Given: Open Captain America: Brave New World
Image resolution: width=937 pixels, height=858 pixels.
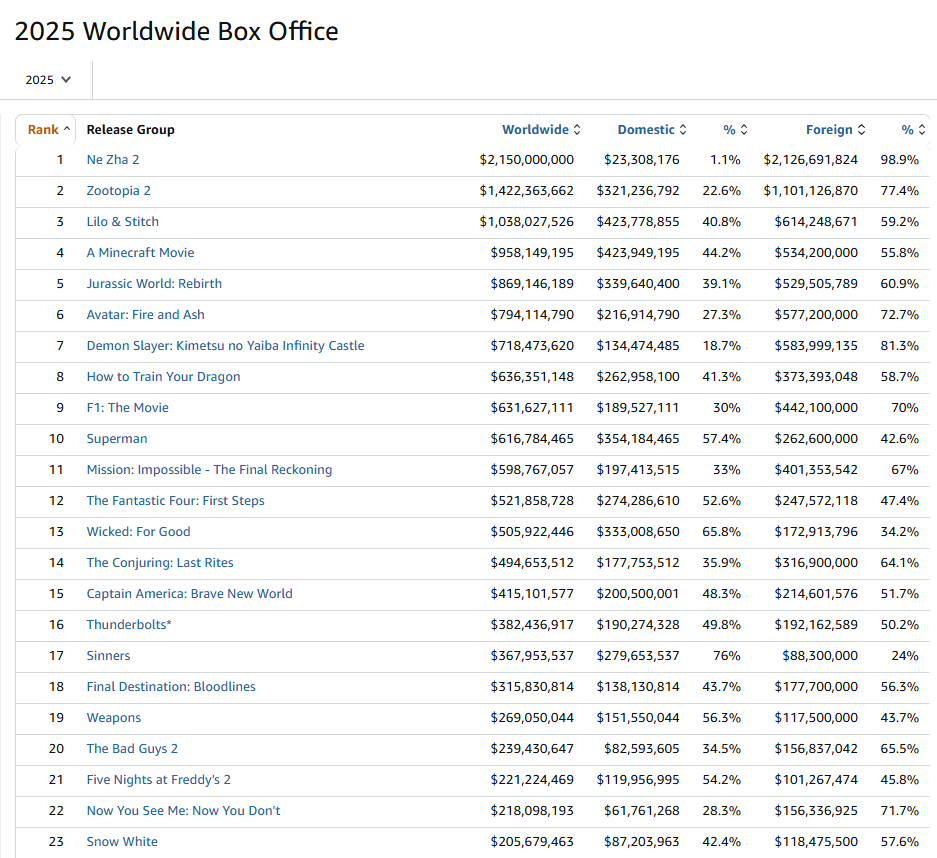Looking at the screenshot, I should click(x=189, y=595).
